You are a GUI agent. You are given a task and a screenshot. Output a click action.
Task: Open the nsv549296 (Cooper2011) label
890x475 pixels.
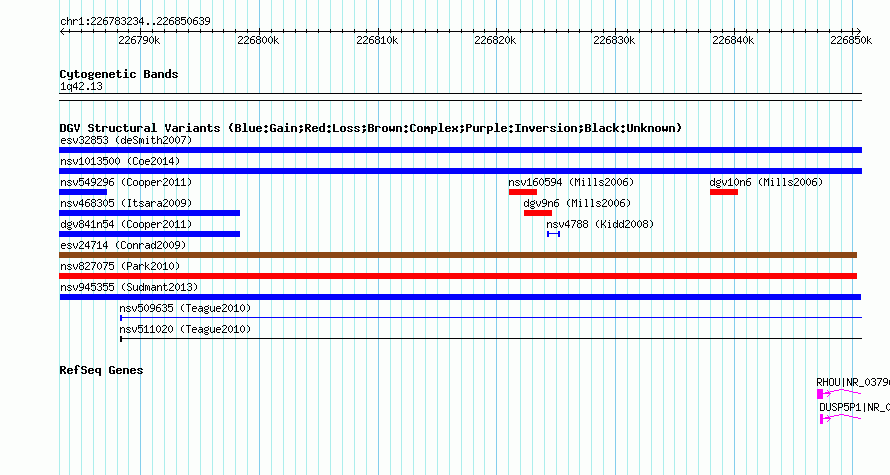click(x=126, y=182)
